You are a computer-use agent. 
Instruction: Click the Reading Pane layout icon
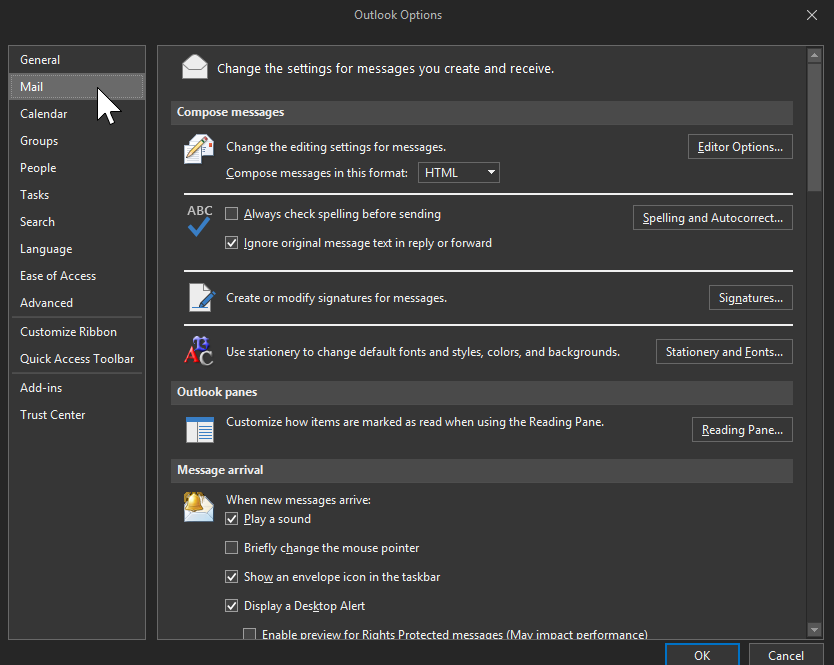coord(199,429)
